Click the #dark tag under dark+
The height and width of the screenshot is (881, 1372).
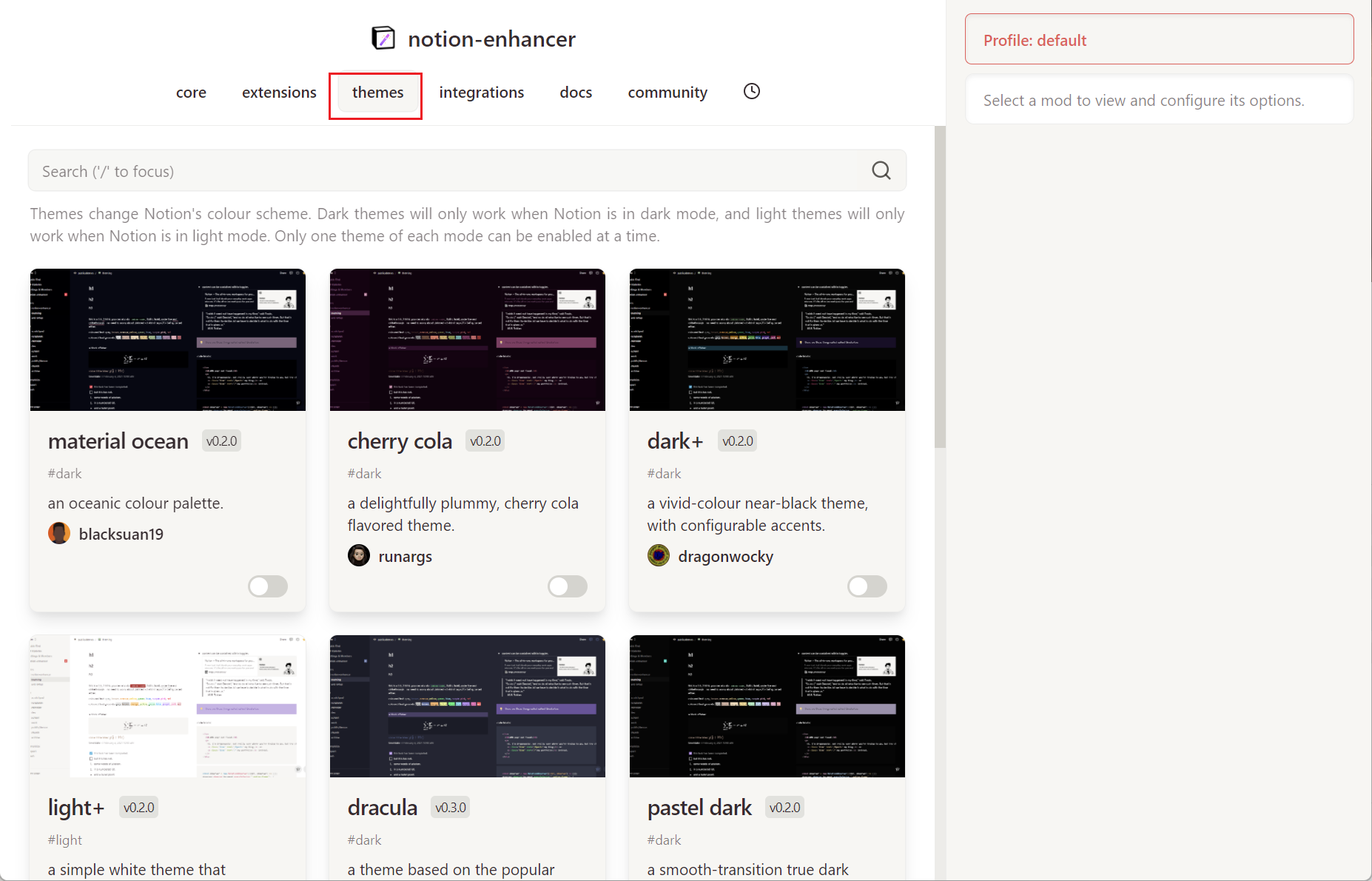665,473
